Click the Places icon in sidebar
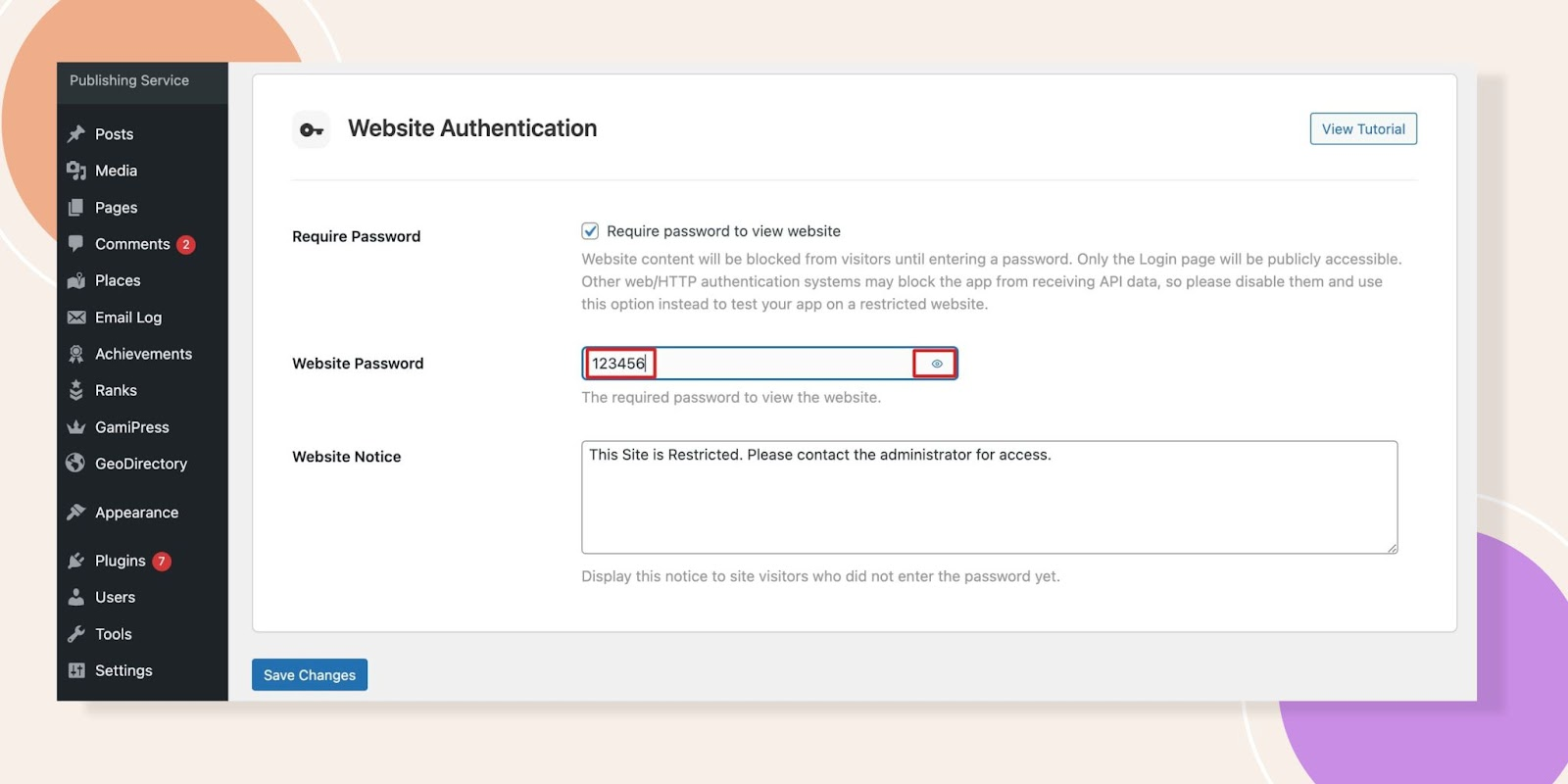The height and width of the screenshot is (784, 1568). (76, 280)
